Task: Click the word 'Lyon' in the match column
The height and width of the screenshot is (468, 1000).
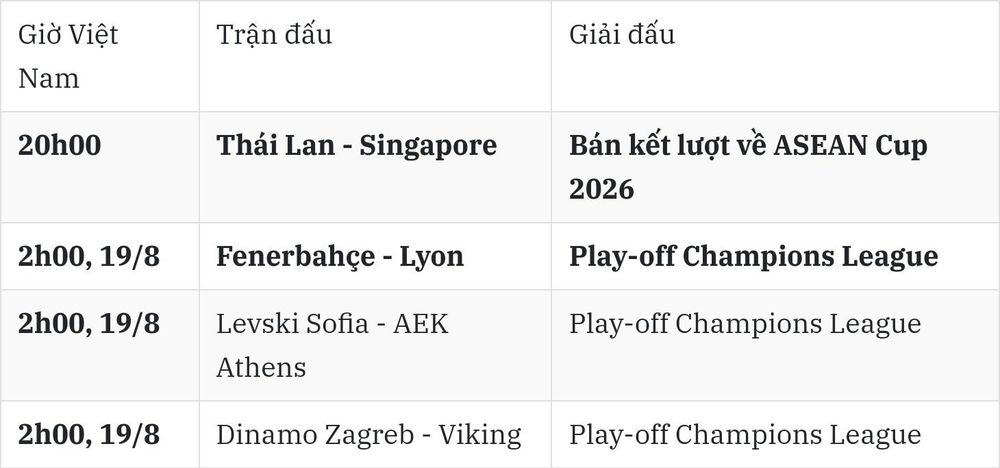Action: (432, 257)
